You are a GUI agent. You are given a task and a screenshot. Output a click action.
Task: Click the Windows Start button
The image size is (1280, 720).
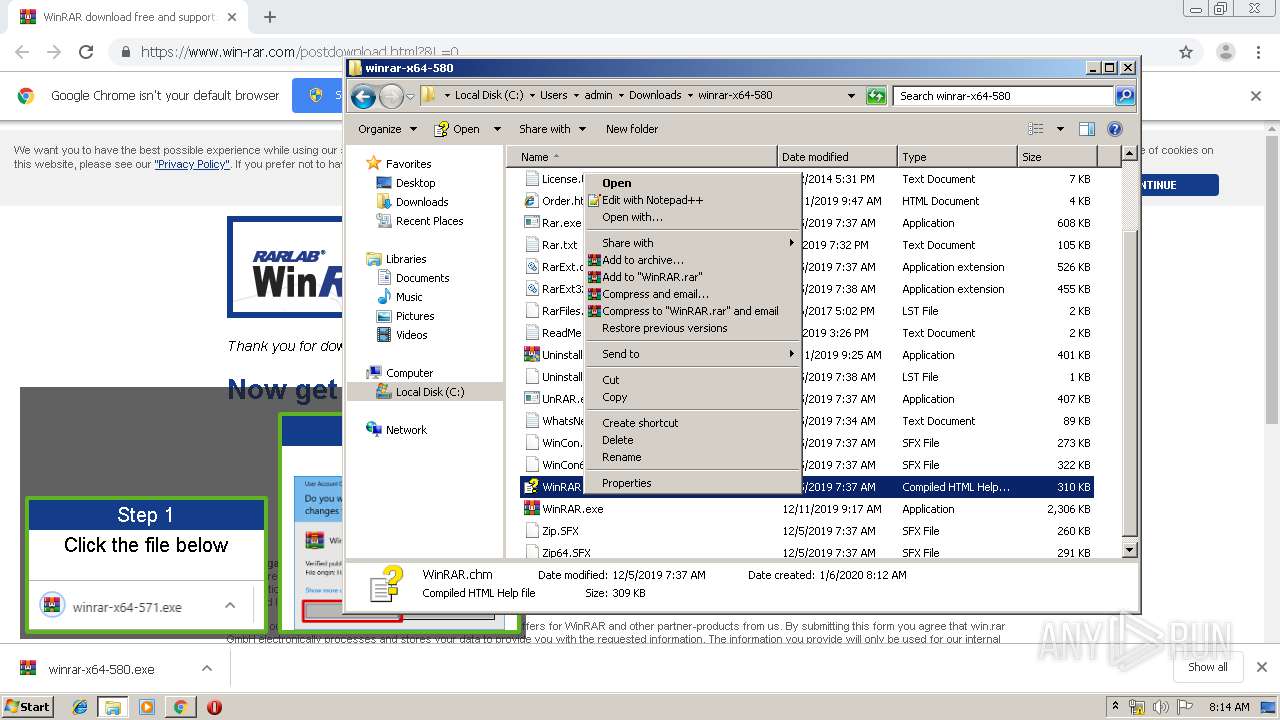pyautogui.click(x=28, y=707)
